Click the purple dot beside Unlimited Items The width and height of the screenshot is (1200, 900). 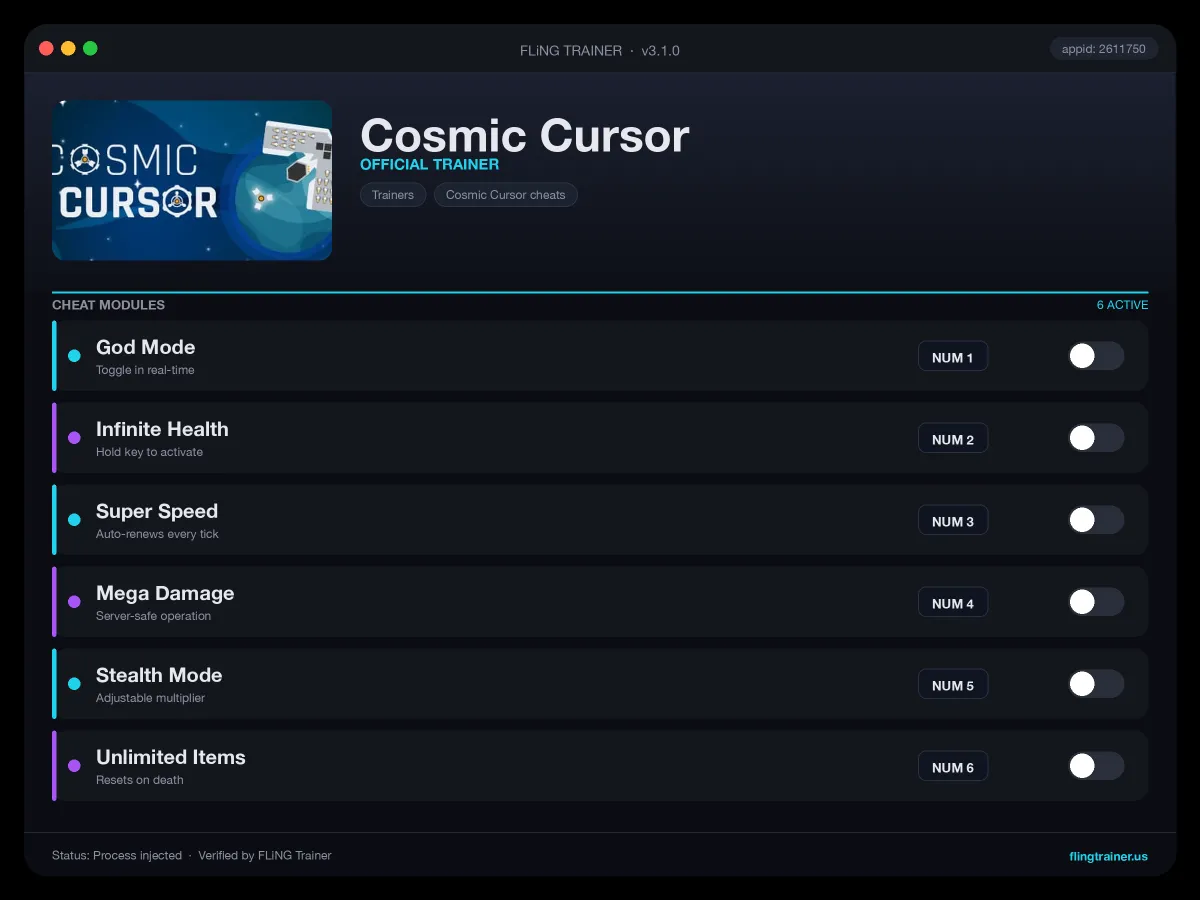click(x=74, y=766)
